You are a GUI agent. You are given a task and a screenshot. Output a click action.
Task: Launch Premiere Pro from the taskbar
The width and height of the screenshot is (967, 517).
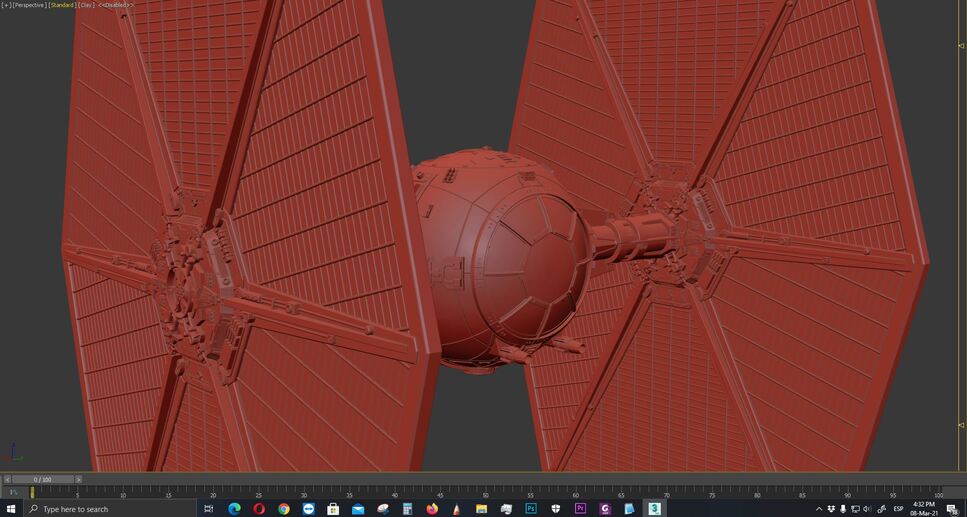point(580,509)
